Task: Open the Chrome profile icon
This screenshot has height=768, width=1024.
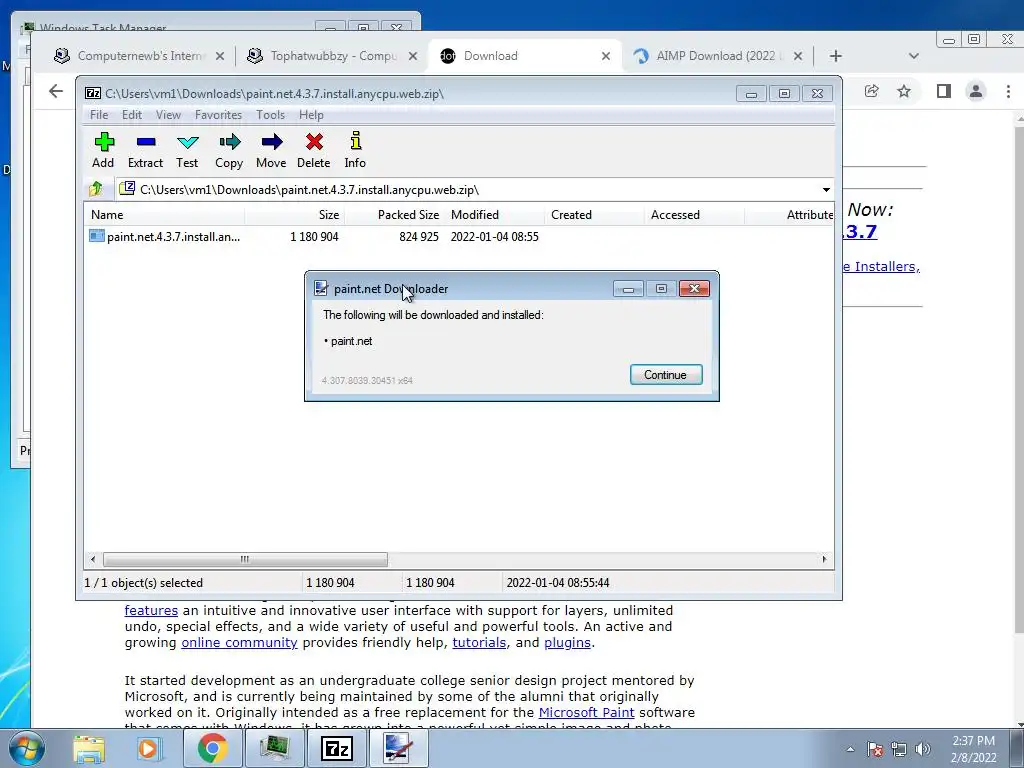Action: pyautogui.click(x=976, y=91)
